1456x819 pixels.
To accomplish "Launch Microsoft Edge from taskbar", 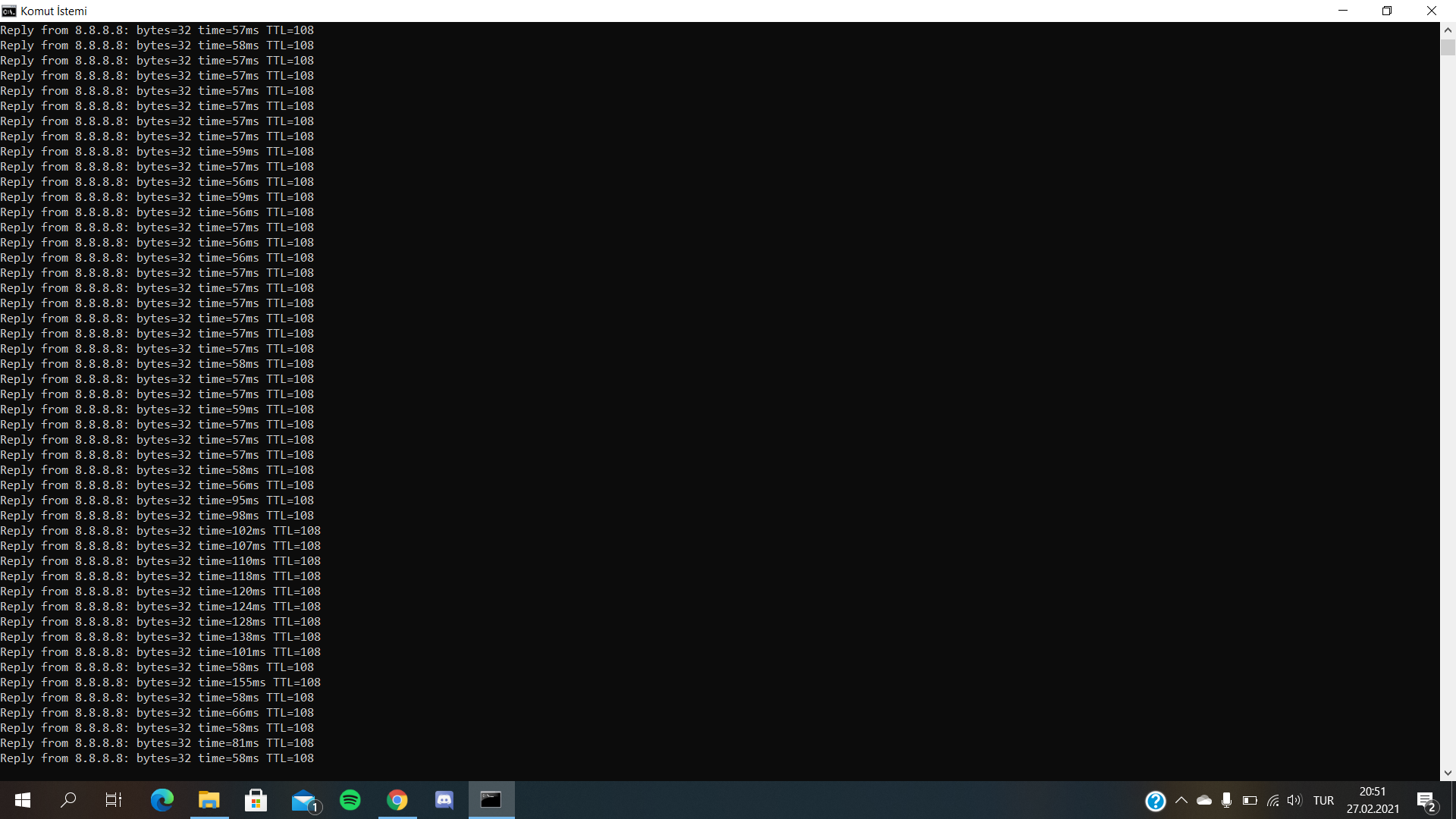I will pyautogui.click(x=162, y=800).
